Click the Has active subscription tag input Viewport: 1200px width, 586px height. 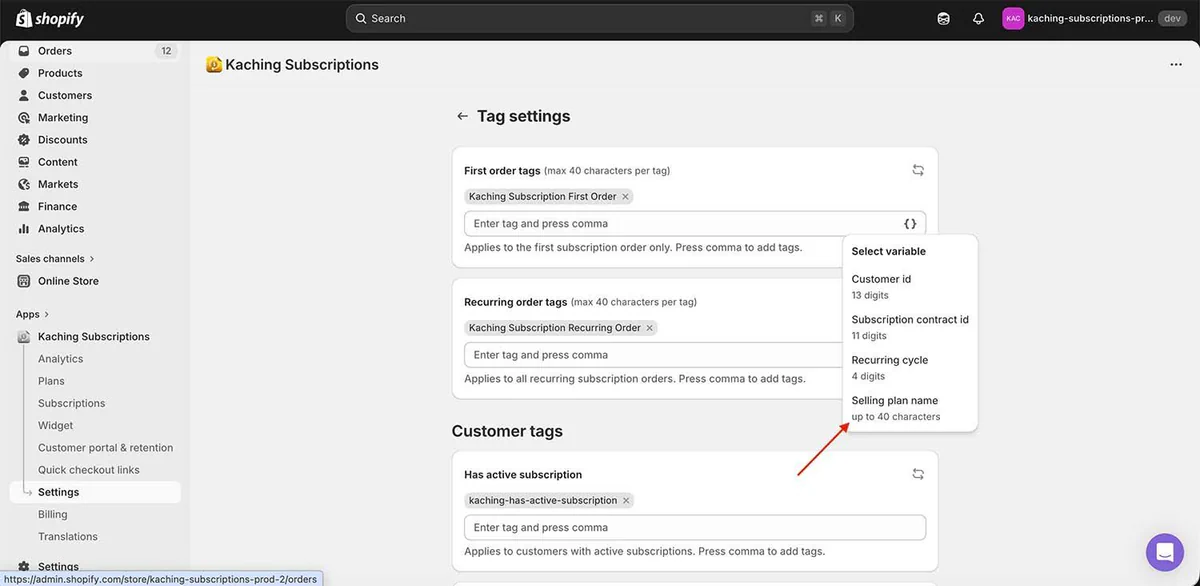tap(695, 528)
